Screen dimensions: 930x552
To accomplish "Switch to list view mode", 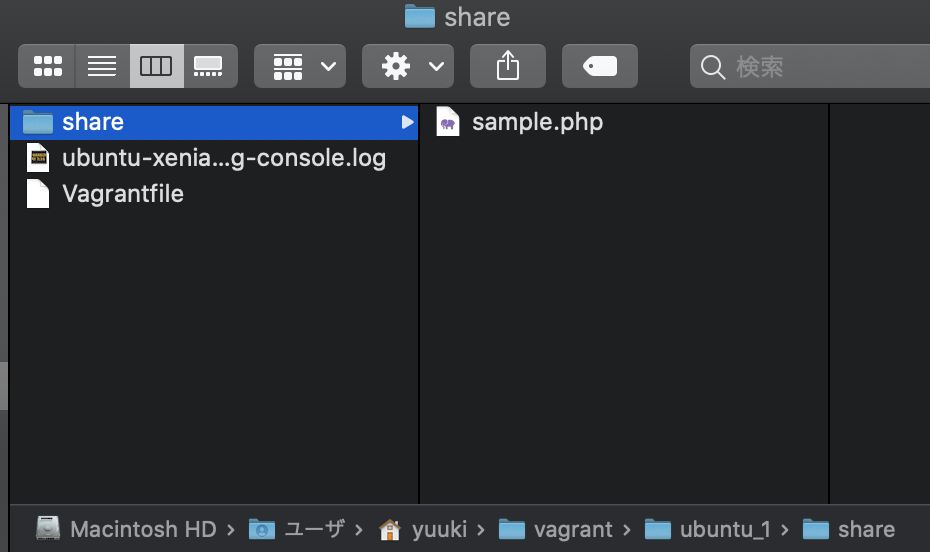I will coord(102,67).
